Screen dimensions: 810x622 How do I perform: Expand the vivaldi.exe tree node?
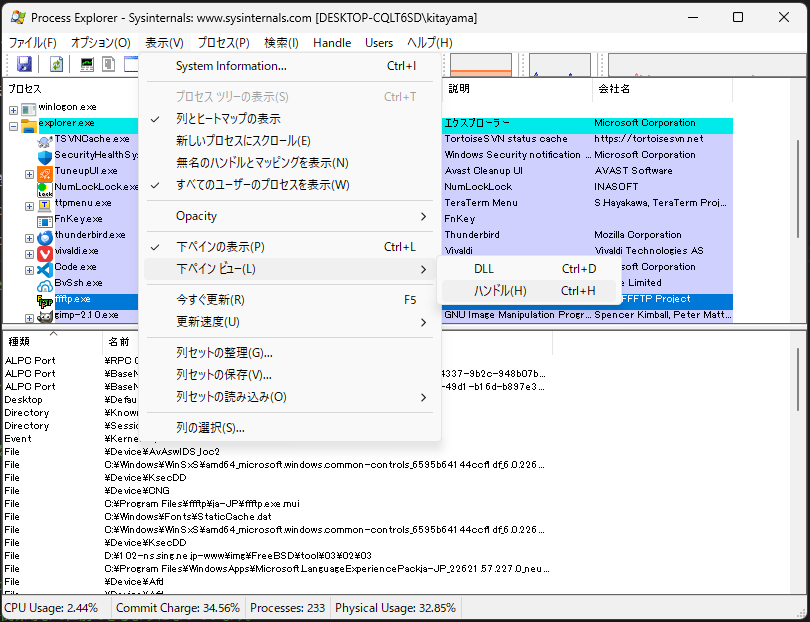point(29,254)
